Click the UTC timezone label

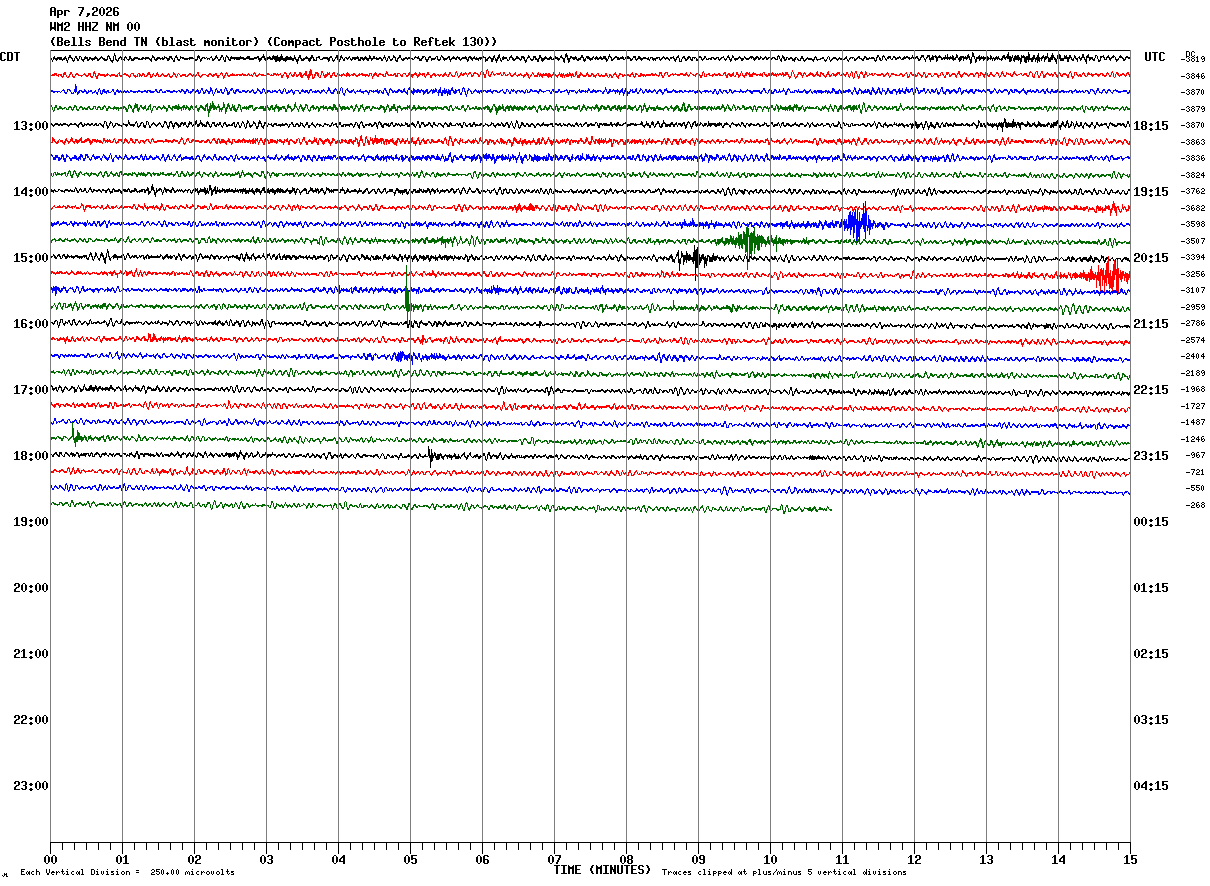[x=1155, y=57]
